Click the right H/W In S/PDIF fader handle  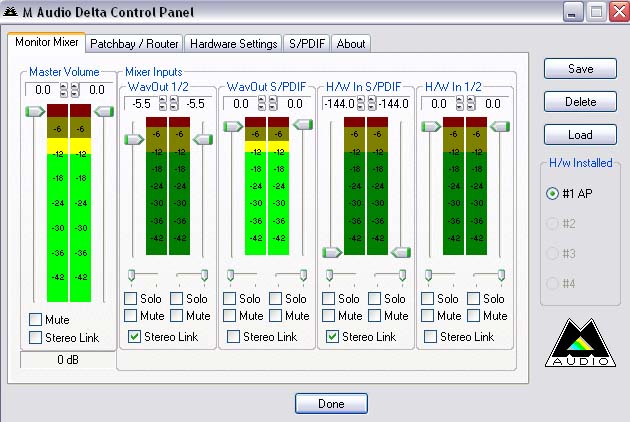tap(401, 252)
